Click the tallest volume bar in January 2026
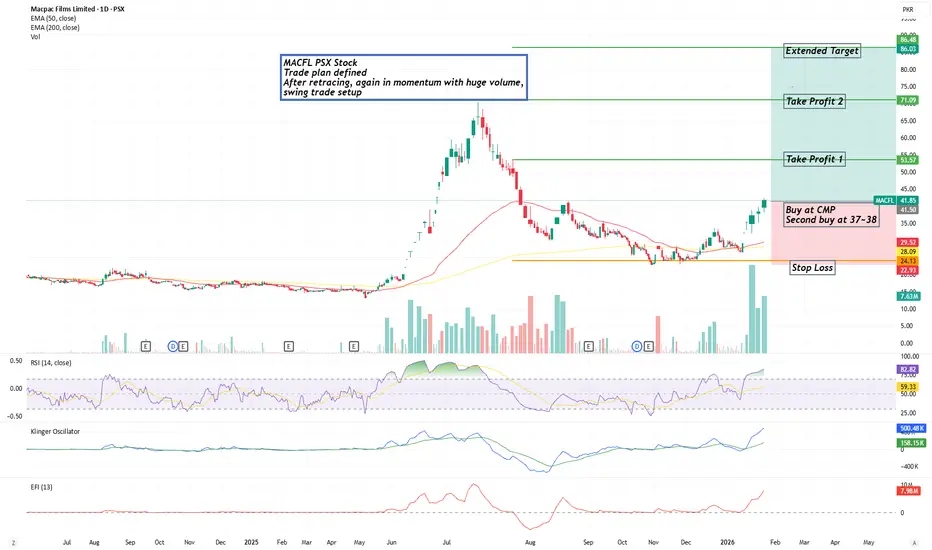 pyautogui.click(x=752, y=309)
